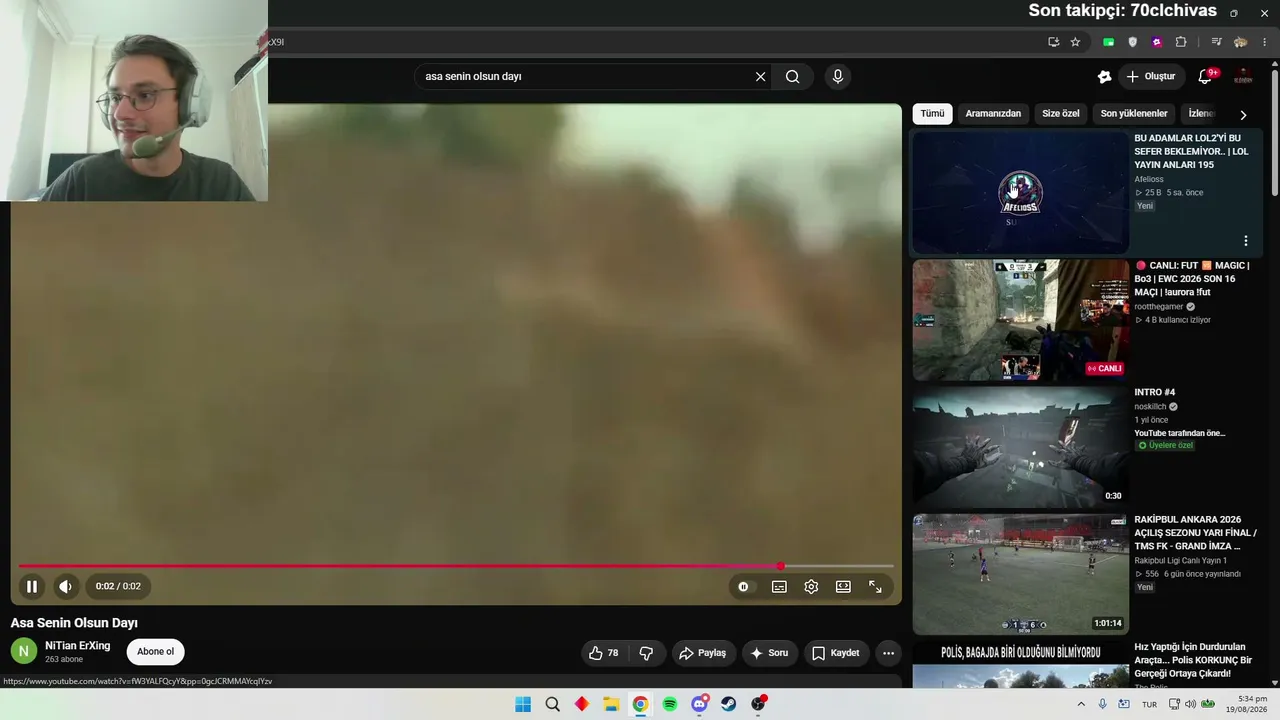Open the Rakipbul Ankara match thumbnail
The height and width of the screenshot is (720, 1280).
(1020, 574)
